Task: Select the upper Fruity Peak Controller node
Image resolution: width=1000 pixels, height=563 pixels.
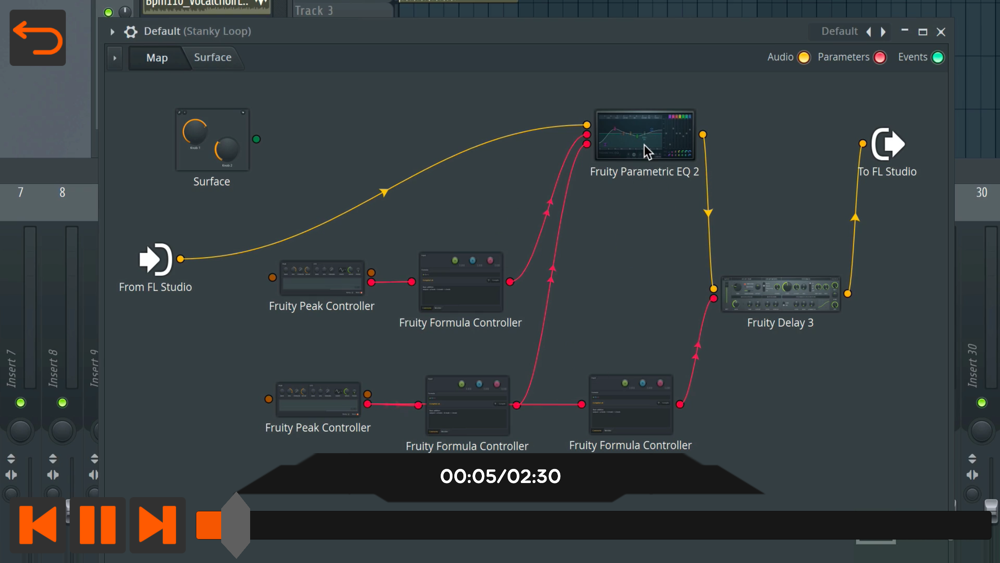Action: [322, 277]
